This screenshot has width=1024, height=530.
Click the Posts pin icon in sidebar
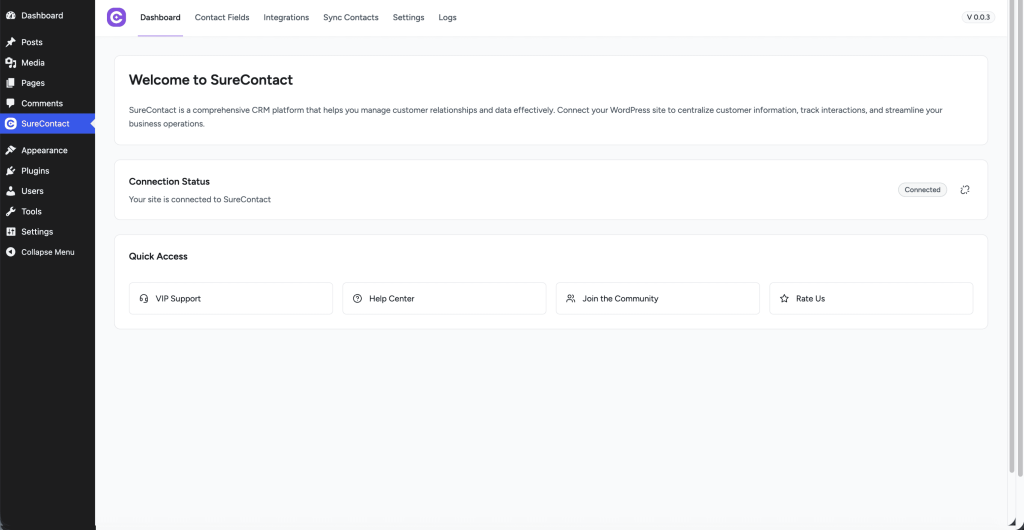(10, 42)
